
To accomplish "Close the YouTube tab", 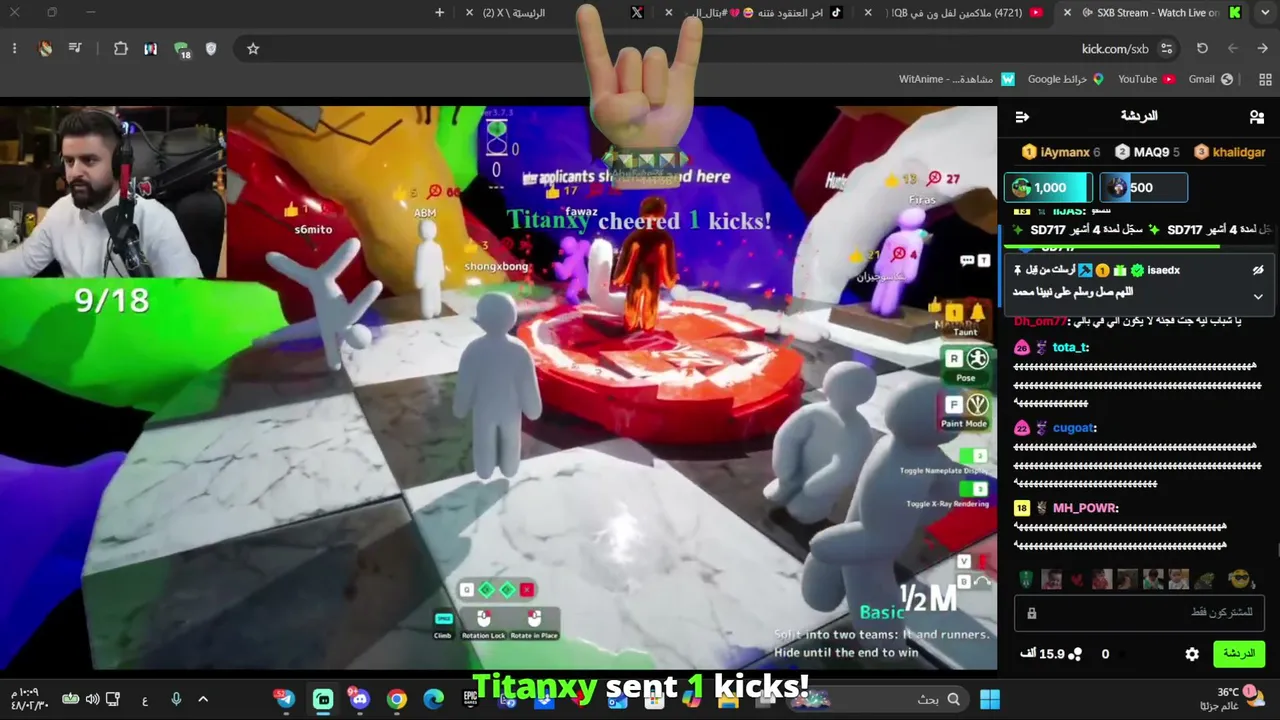I will [x=868, y=13].
